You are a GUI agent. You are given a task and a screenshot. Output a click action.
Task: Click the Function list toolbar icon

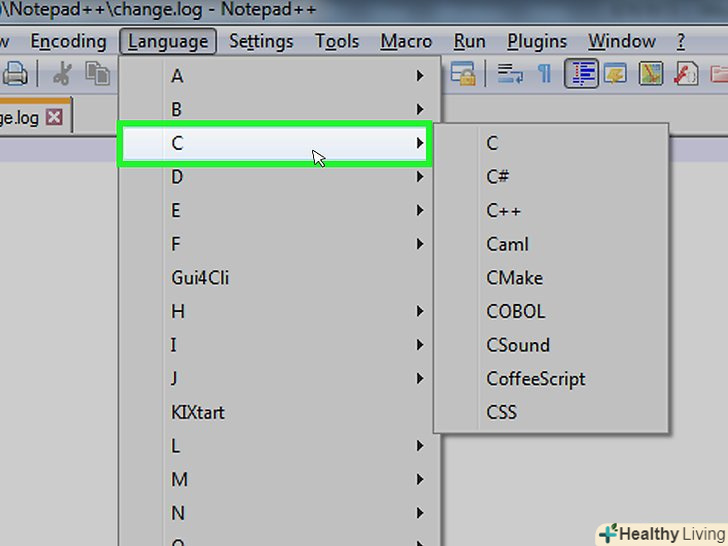(x=686, y=74)
